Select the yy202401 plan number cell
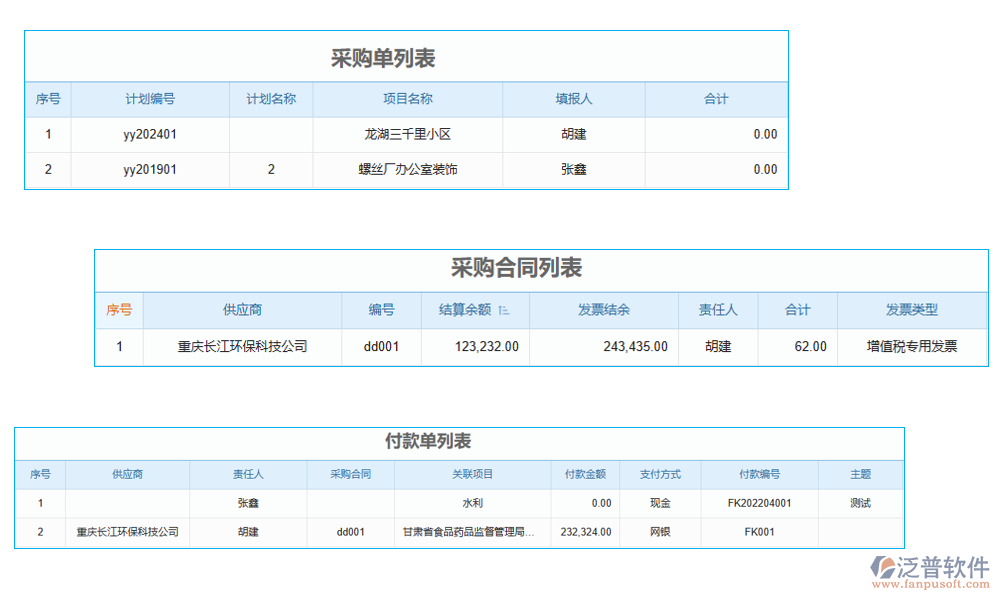Screen dimensions: 1000x600 150,135
